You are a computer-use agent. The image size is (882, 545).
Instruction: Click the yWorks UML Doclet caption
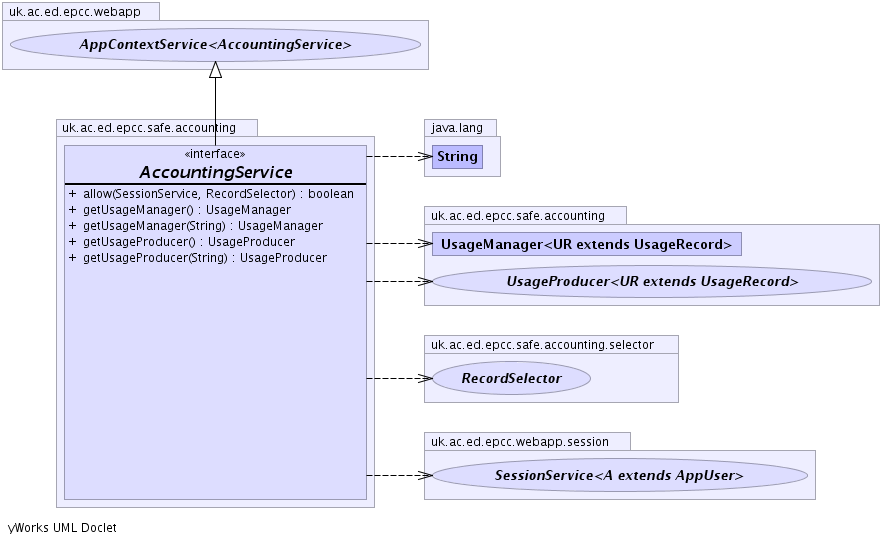(x=62, y=527)
